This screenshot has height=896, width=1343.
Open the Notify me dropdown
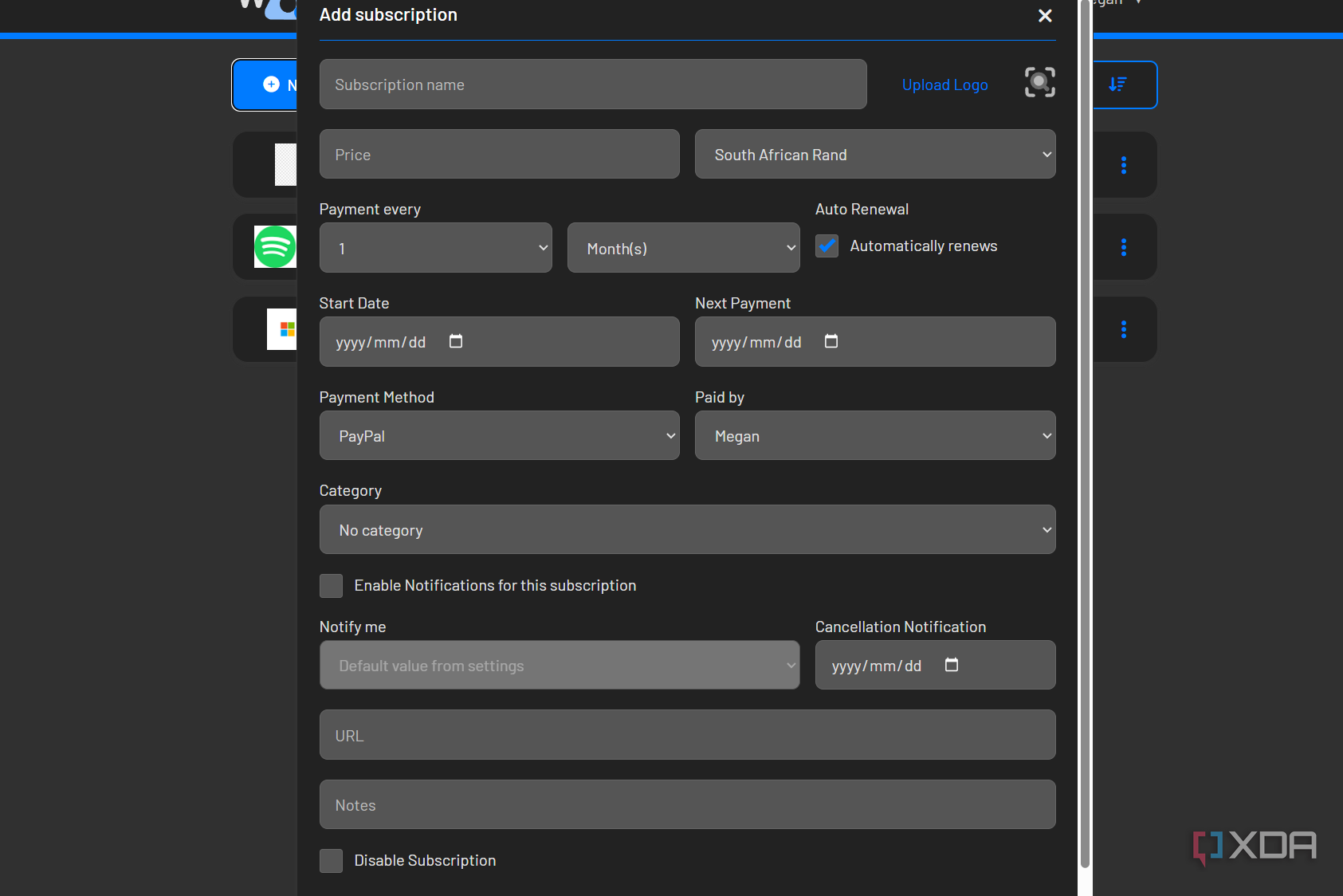[560, 665]
